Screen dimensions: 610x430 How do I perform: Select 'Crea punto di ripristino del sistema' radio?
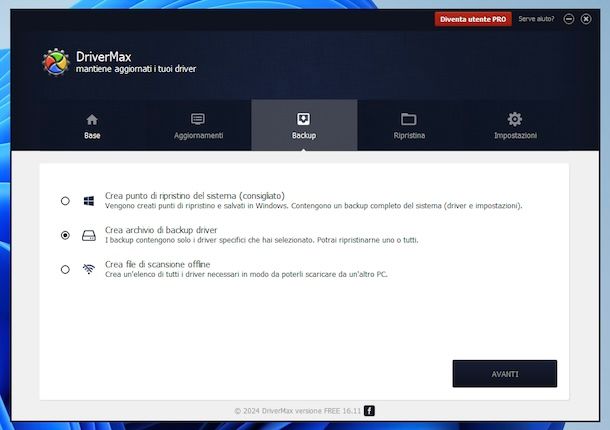(65, 201)
